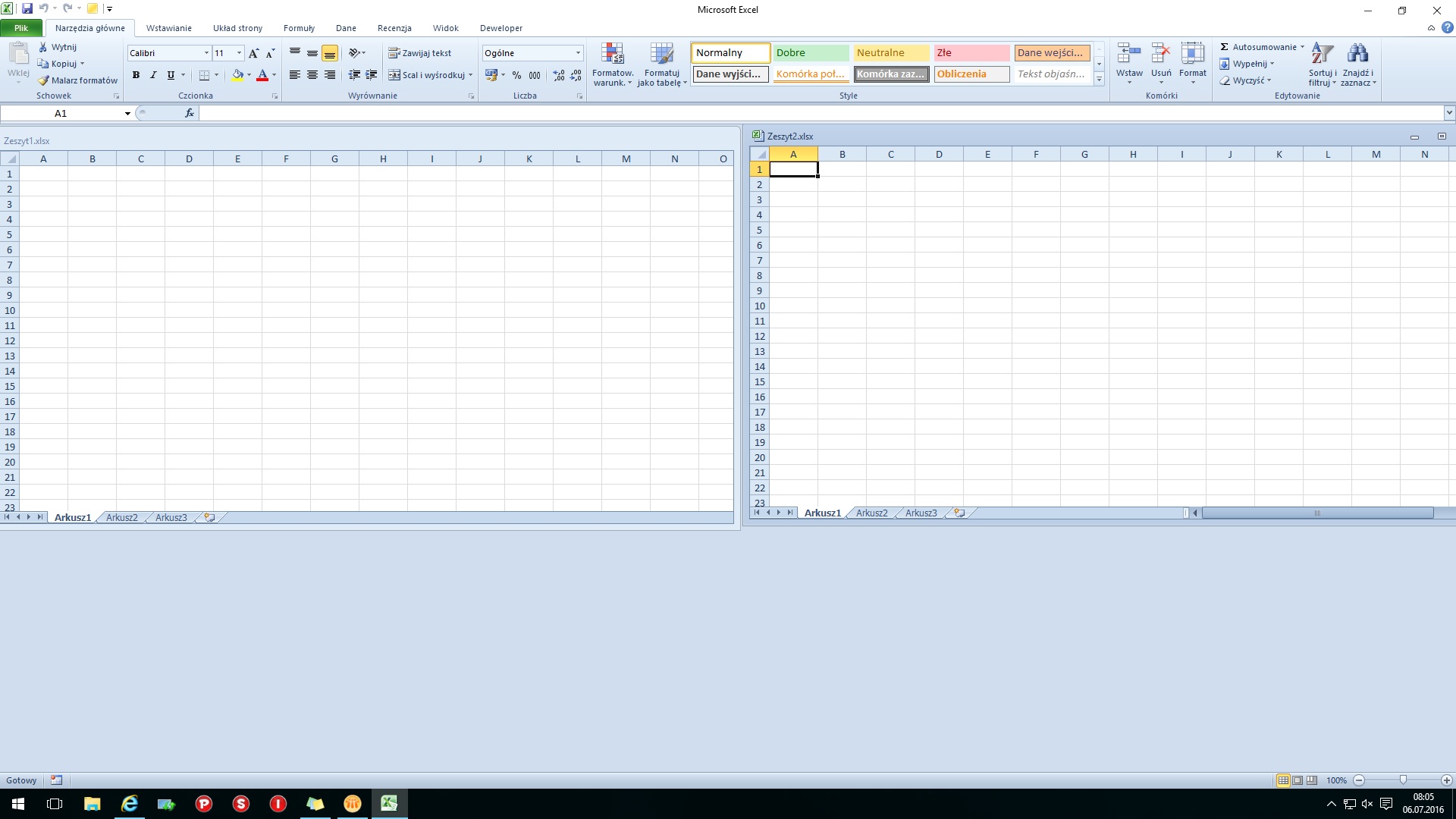This screenshot has height=819, width=1456.
Task: Click the accounting number format icon
Action: pyautogui.click(x=491, y=75)
